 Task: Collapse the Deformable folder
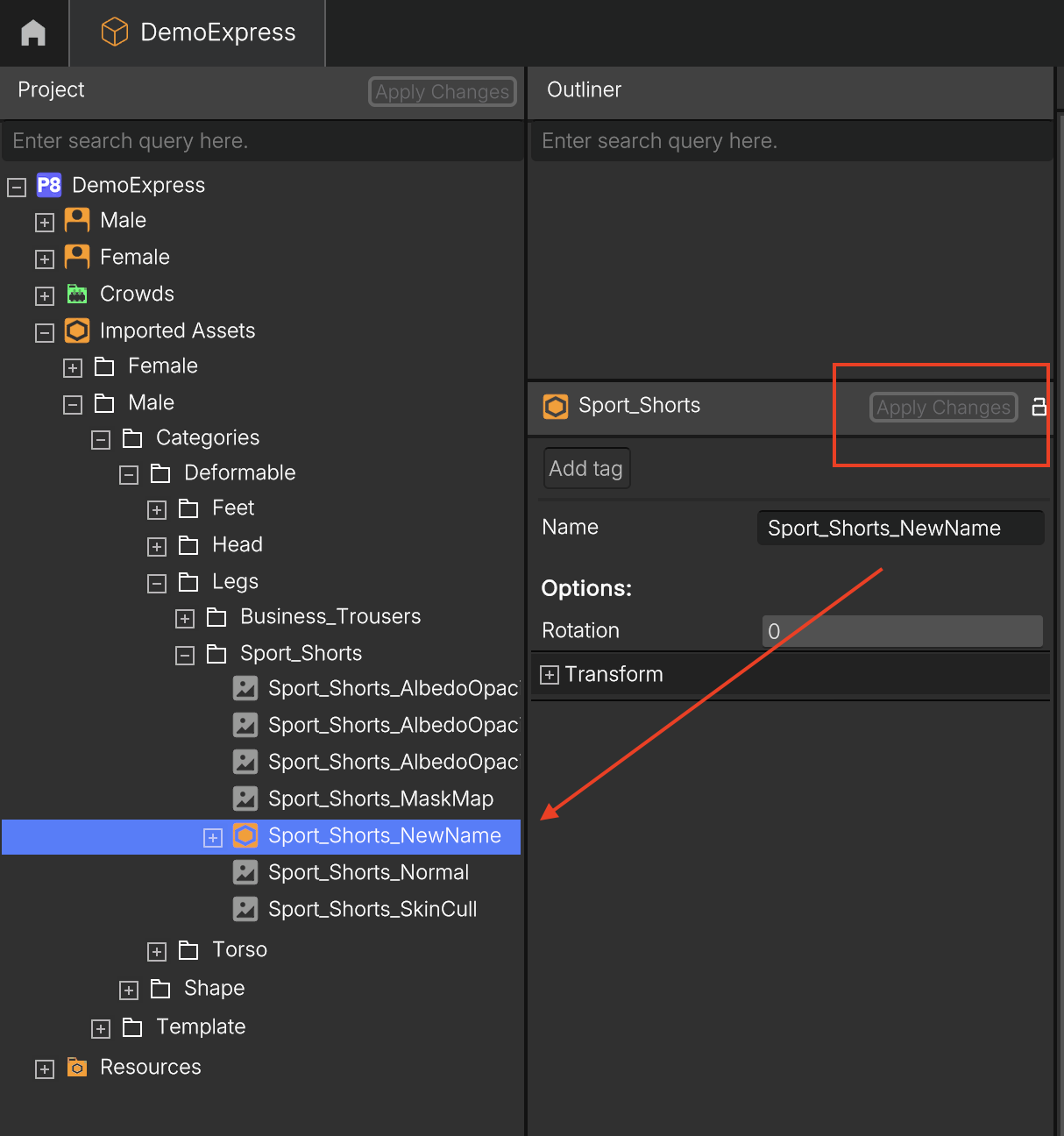[129, 475]
